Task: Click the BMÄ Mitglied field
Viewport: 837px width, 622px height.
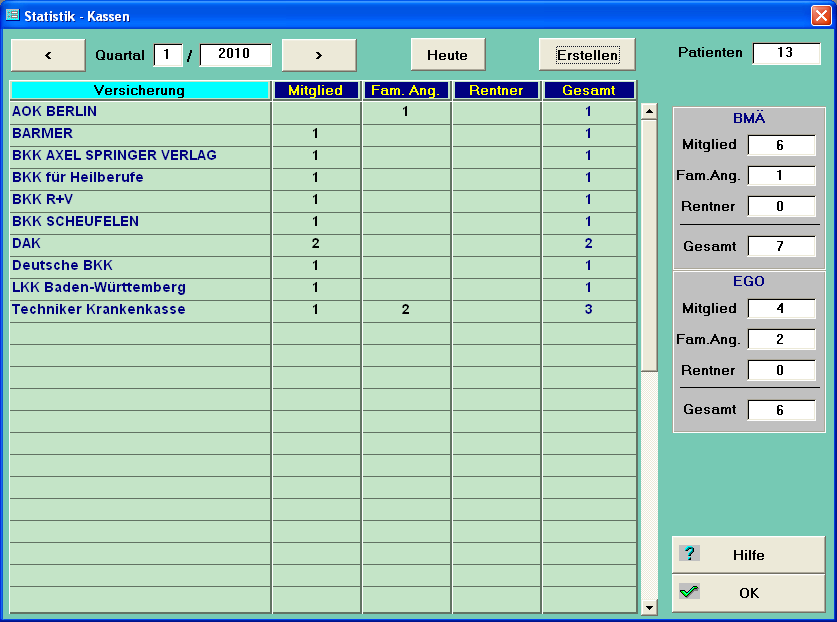Action: pyautogui.click(x=781, y=145)
